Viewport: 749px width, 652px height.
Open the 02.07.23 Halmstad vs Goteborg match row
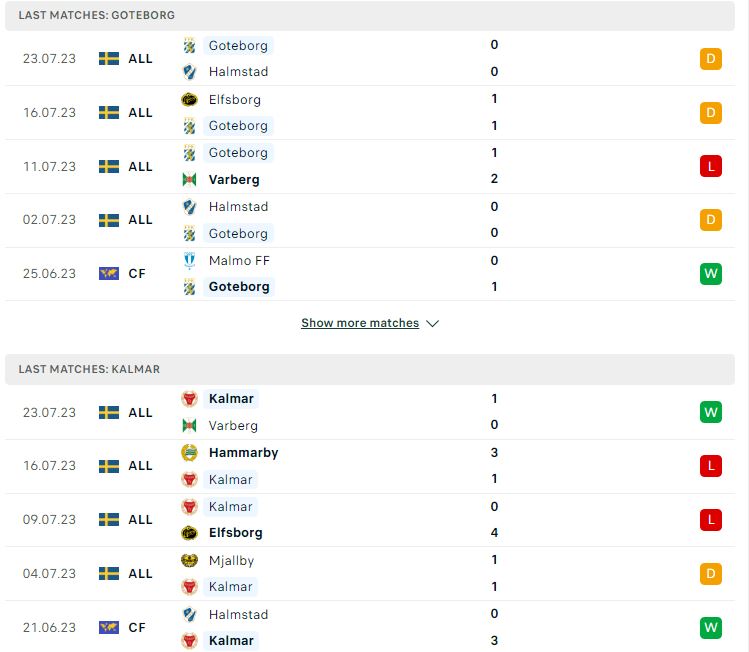pyautogui.click(x=370, y=220)
